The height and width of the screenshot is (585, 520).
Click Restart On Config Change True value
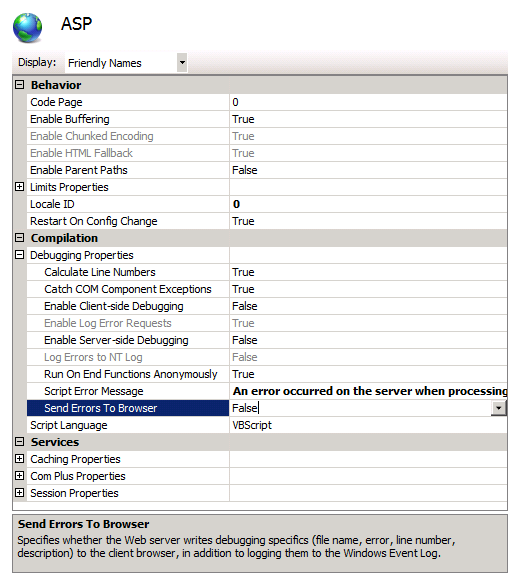[368, 221]
